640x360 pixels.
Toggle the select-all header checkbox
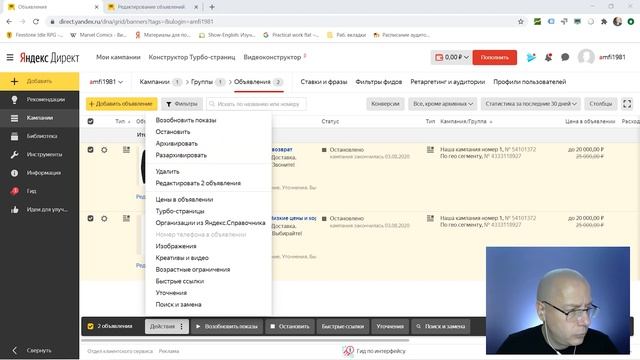click(x=91, y=121)
